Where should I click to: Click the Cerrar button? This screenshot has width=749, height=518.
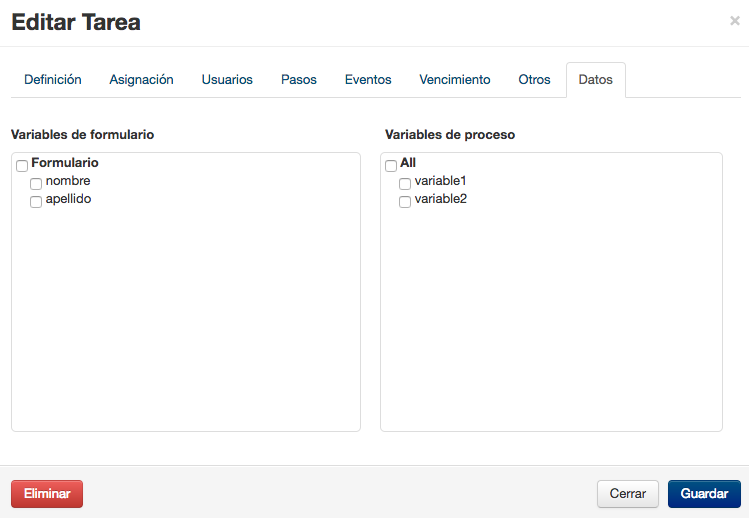coord(628,494)
